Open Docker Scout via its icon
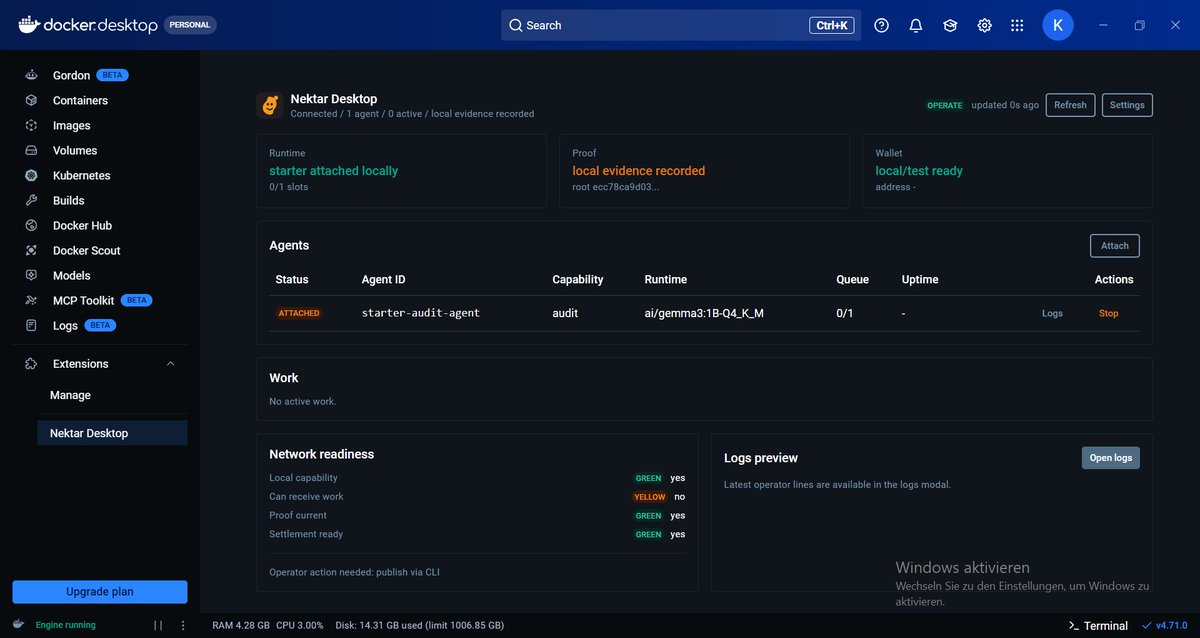1200x638 pixels. (x=32, y=250)
